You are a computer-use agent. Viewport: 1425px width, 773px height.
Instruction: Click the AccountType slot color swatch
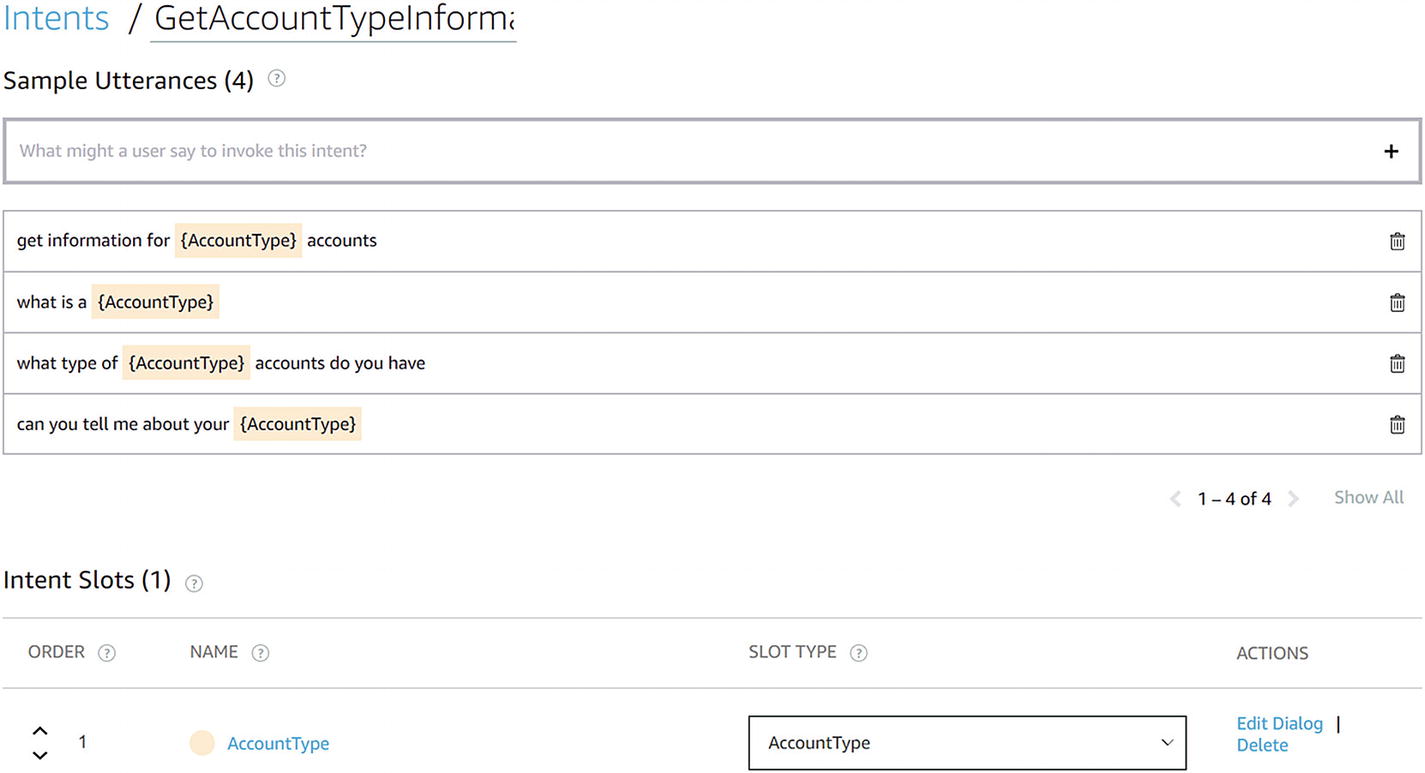point(202,743)
